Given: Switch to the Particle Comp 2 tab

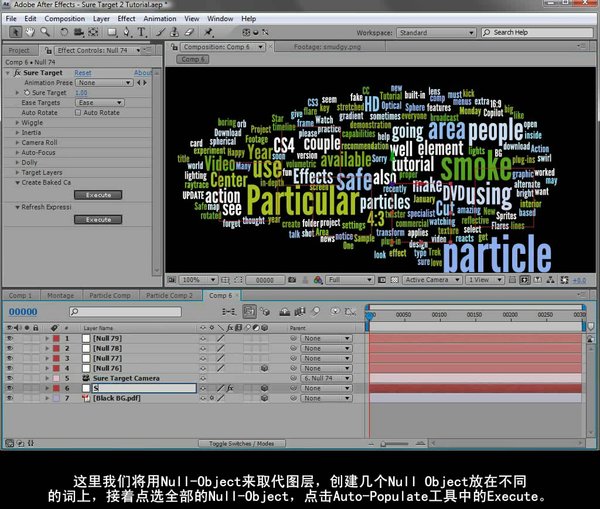Looking at the screenshot, I should [168, 296].
